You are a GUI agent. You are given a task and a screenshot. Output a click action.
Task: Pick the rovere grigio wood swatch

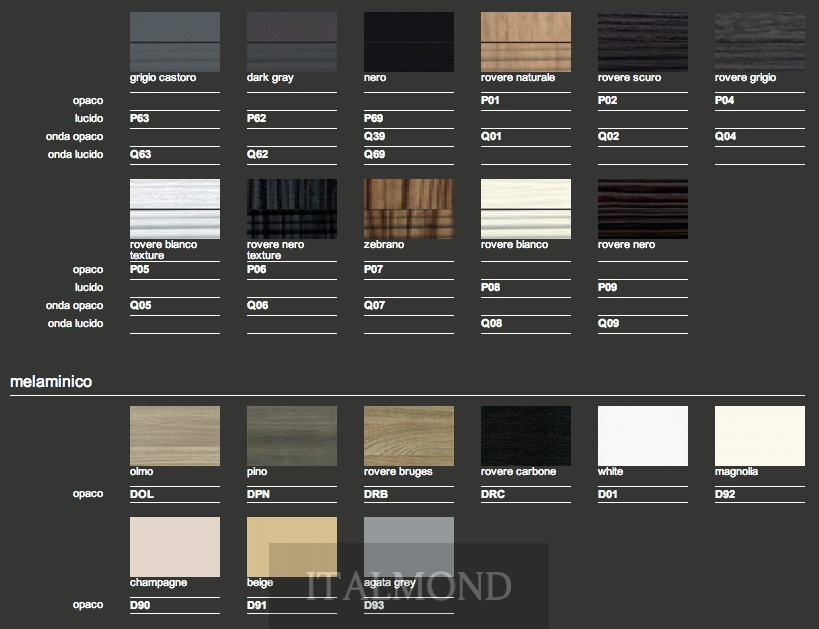pos(759,42)
